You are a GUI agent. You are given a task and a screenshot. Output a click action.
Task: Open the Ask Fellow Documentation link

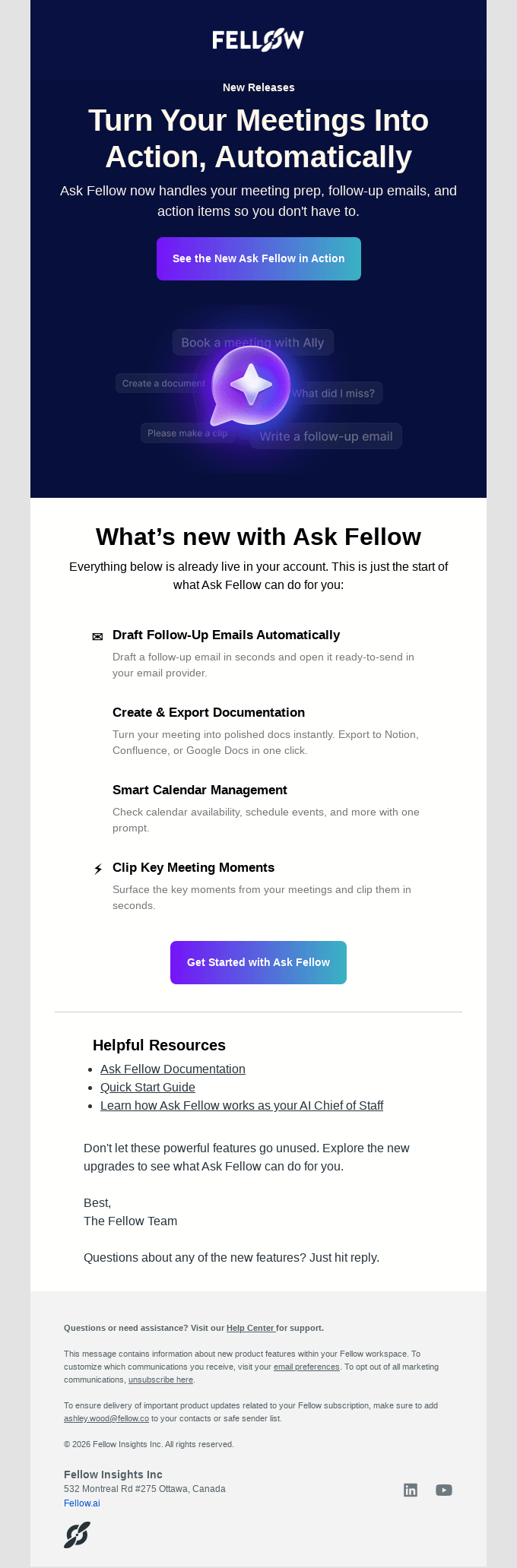[173, 1069]
